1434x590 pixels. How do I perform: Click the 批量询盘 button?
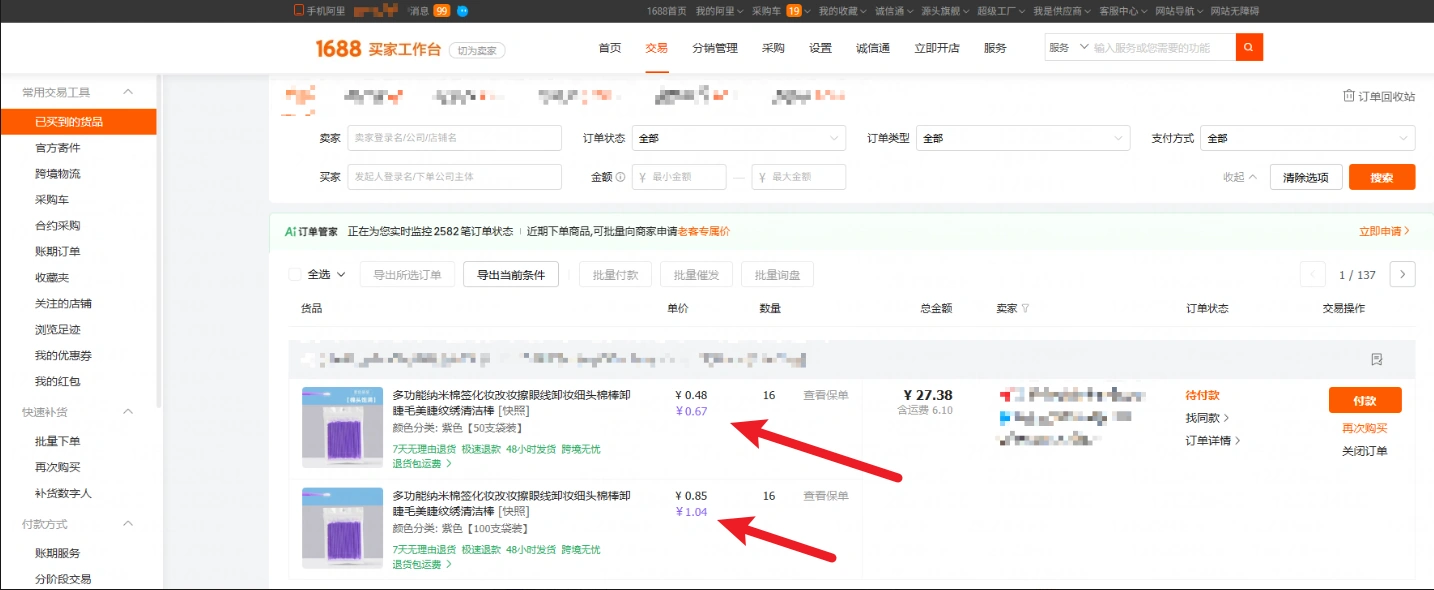778,274
